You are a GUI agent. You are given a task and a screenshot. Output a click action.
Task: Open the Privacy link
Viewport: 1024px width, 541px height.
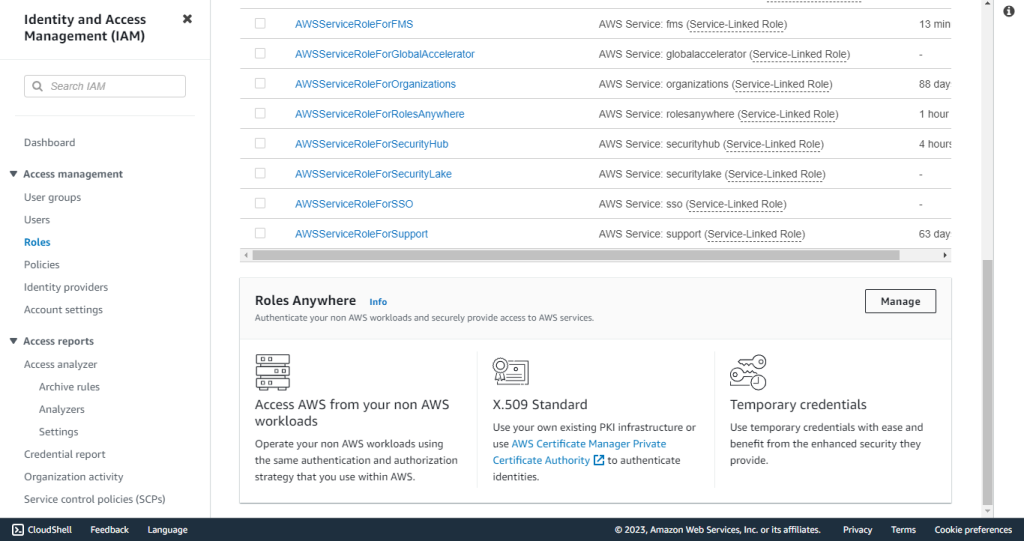click(x=857, y=530)
